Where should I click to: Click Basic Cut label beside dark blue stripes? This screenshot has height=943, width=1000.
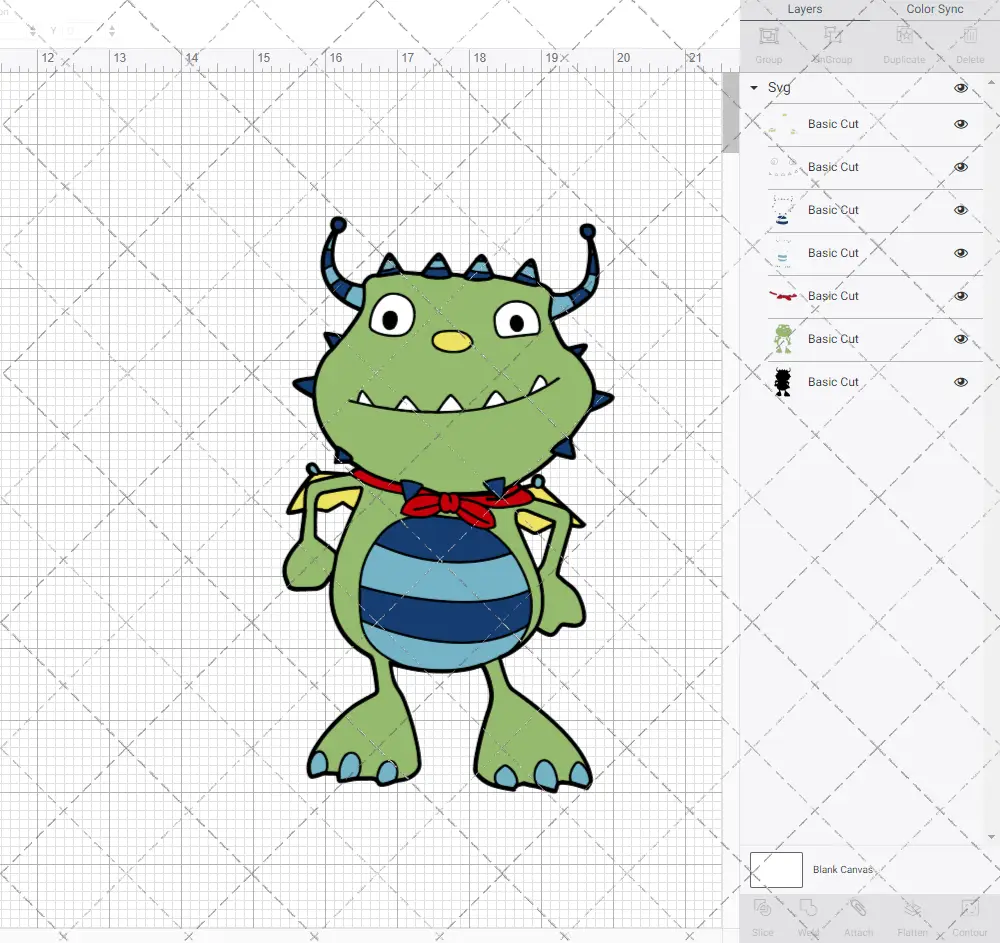[x=833, y=210]
